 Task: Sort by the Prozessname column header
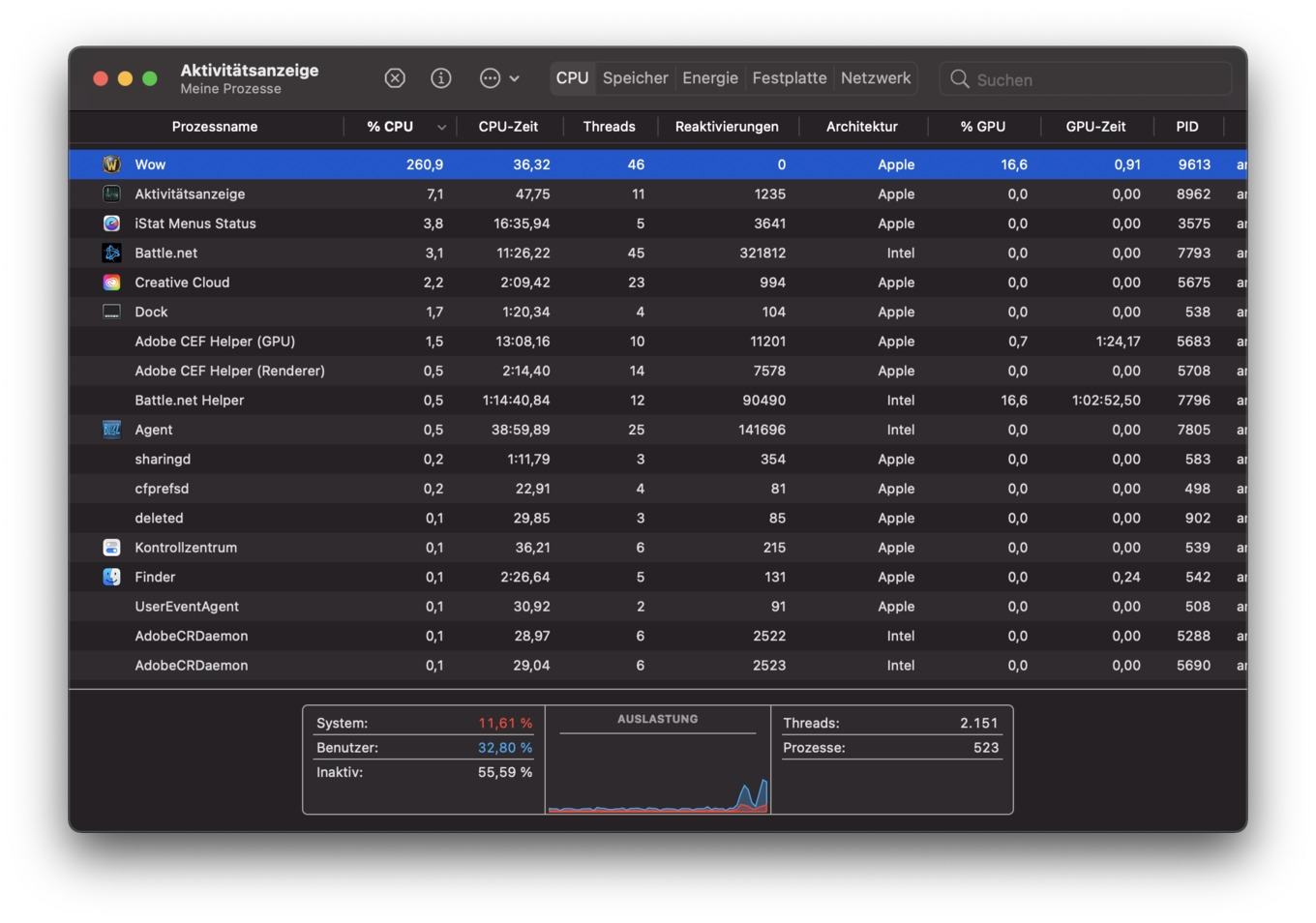pyautogui.click(x=215, y=127)
